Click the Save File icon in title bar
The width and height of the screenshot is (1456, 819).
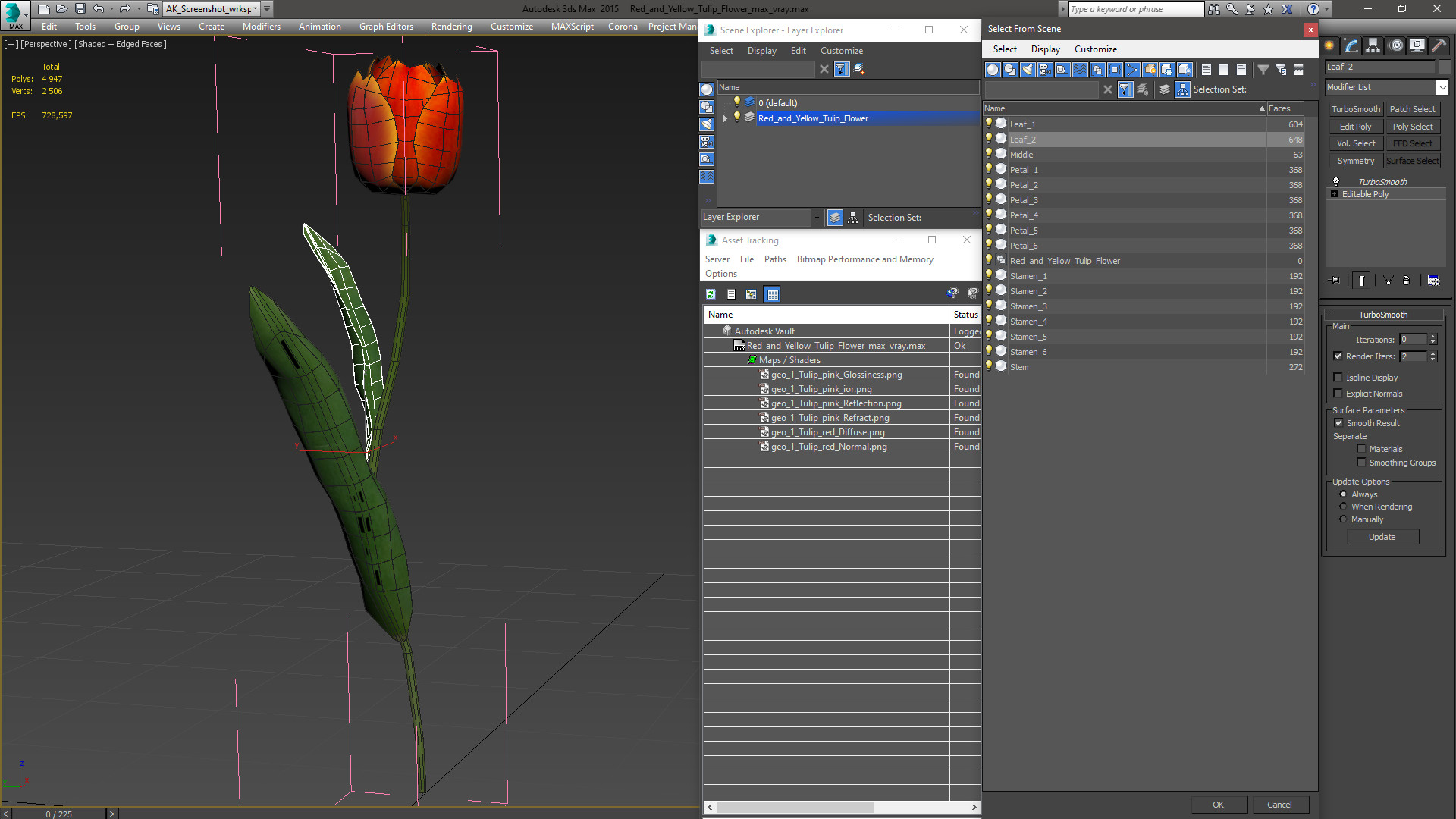click(80, 8)
